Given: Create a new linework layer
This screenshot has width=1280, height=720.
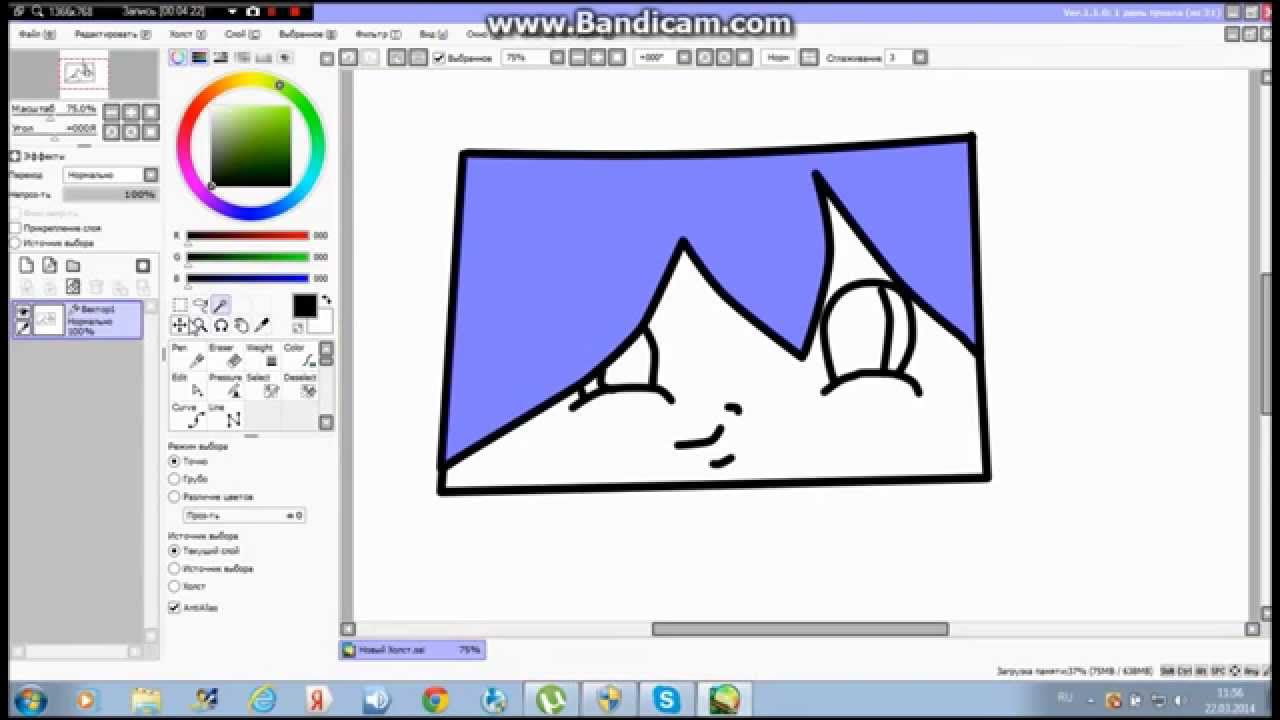Looking at the screenshot, I should pyautogui.click(x=49, y=265).
